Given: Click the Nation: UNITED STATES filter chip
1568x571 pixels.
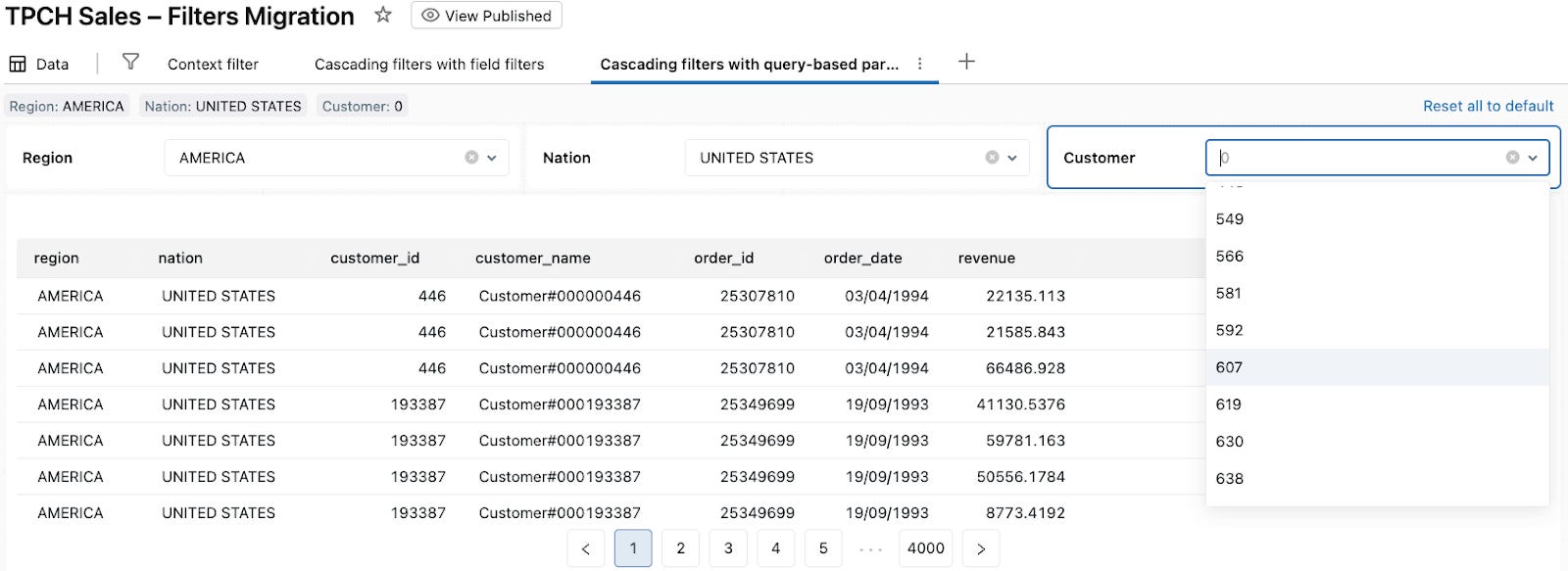Looking at the screenshot, I should coord(222,106).
